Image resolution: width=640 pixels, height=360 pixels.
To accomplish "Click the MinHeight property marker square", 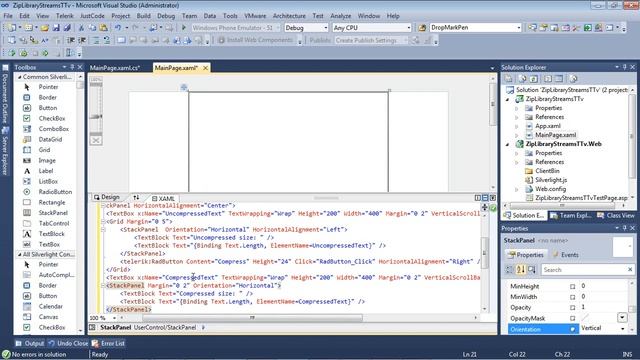I will (x=573, y=287).
